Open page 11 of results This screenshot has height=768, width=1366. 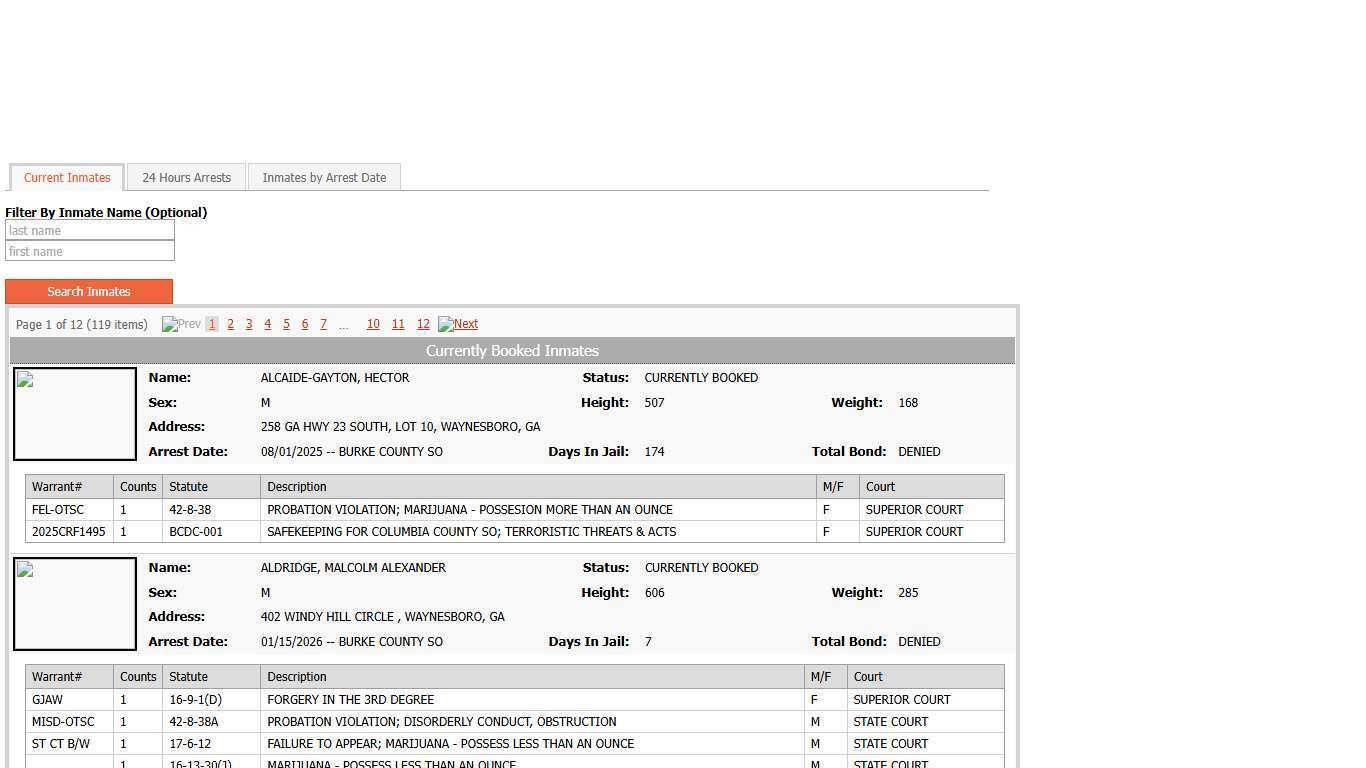(x=398, y=324)
